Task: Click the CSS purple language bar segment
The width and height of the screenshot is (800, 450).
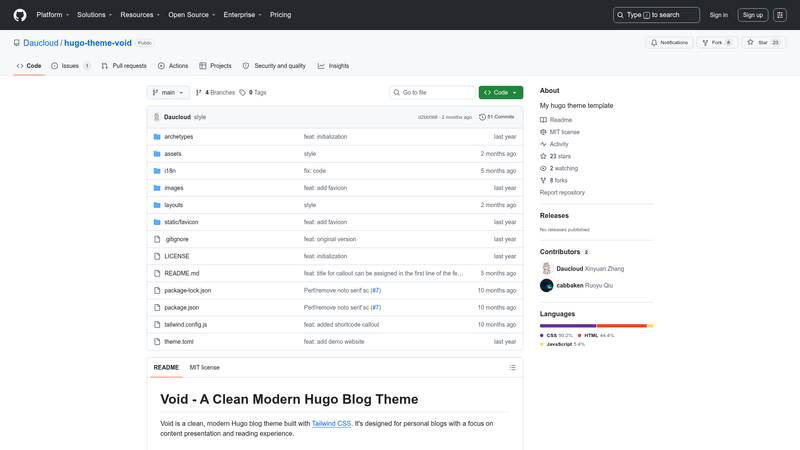Action: [568, 326]
